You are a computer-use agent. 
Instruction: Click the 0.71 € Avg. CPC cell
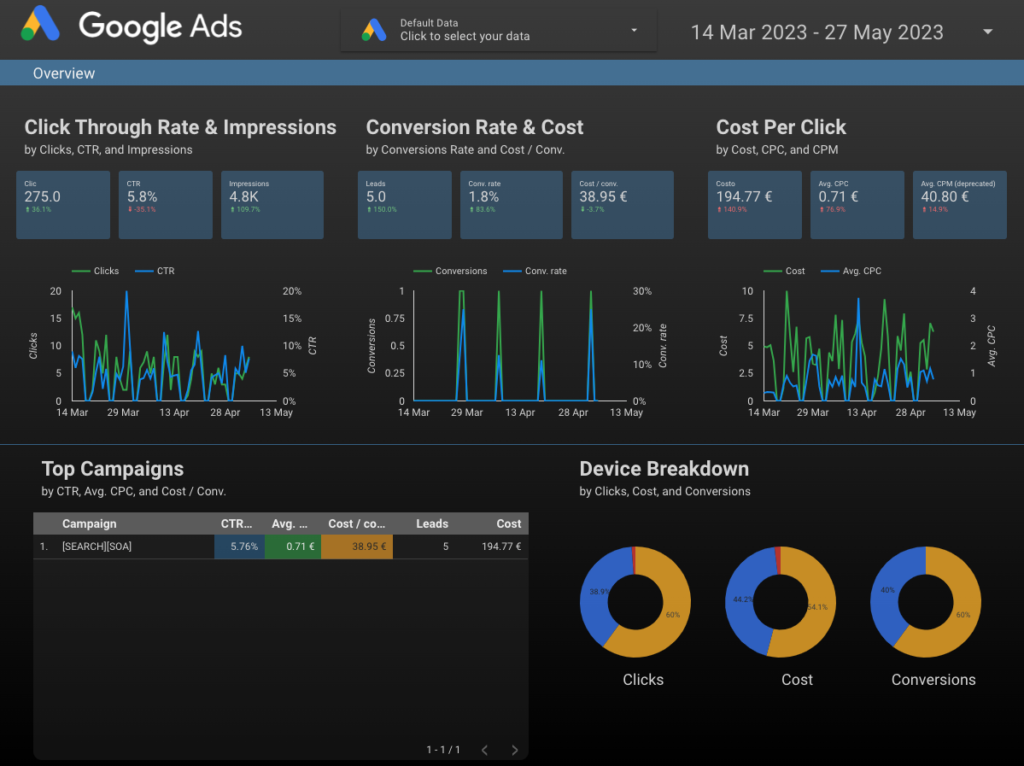(293, 547)
